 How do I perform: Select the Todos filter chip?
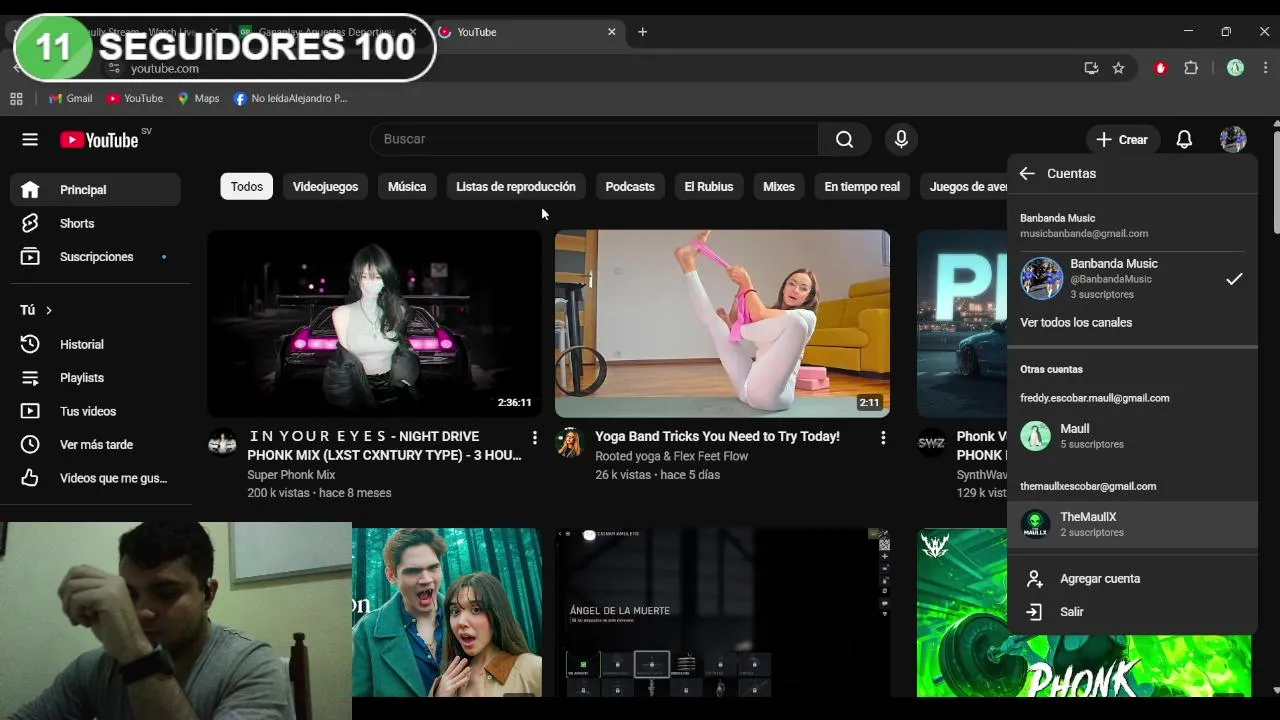tap(247, 187)
